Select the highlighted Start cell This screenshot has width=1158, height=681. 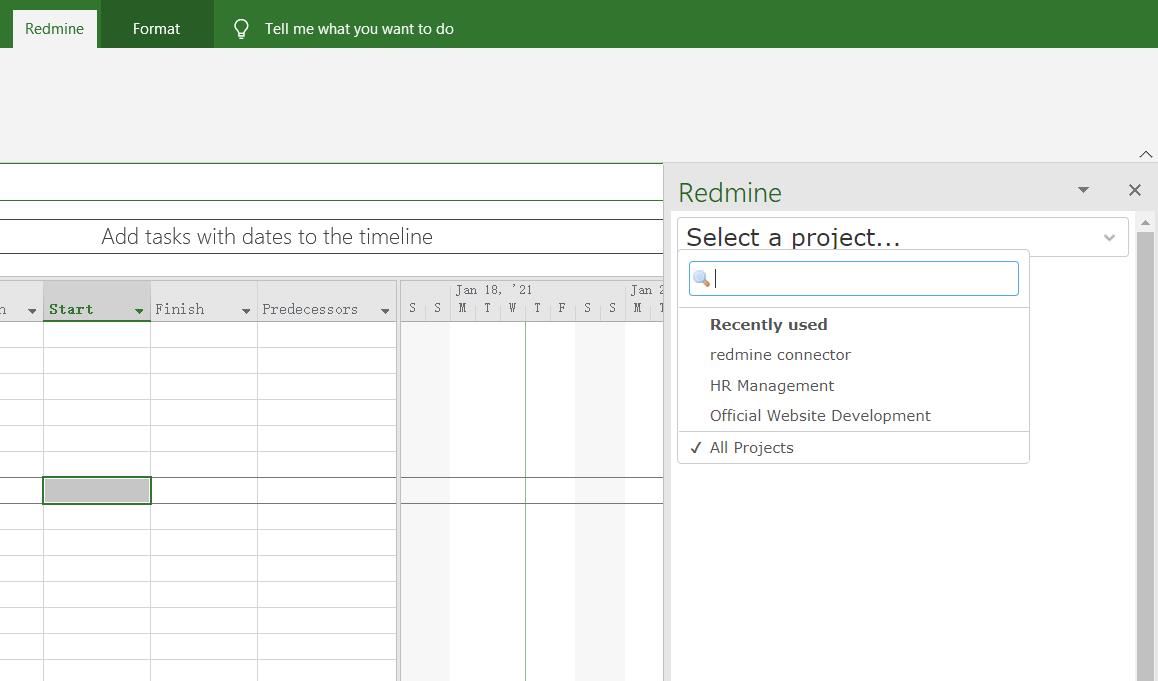pos(97,490)
